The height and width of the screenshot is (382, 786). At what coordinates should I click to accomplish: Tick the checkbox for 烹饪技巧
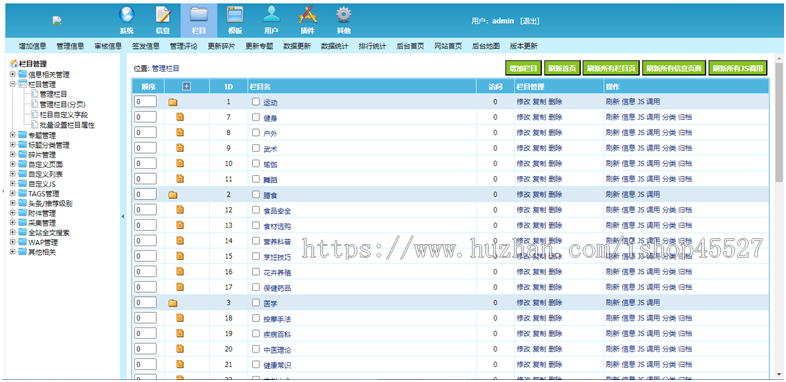tap(256, 256)
